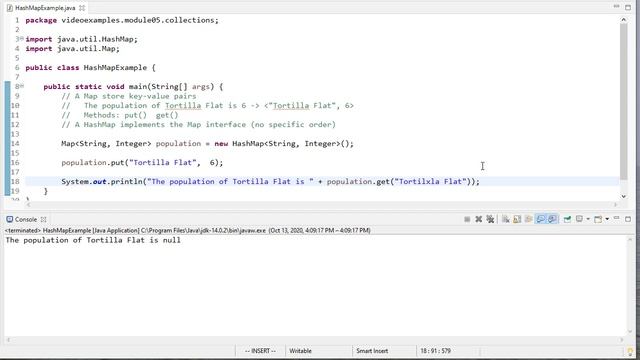This screenshot has height=360, width=640.
Task: Click System.out.println at line 18
Action: click(x=102, y=182)
